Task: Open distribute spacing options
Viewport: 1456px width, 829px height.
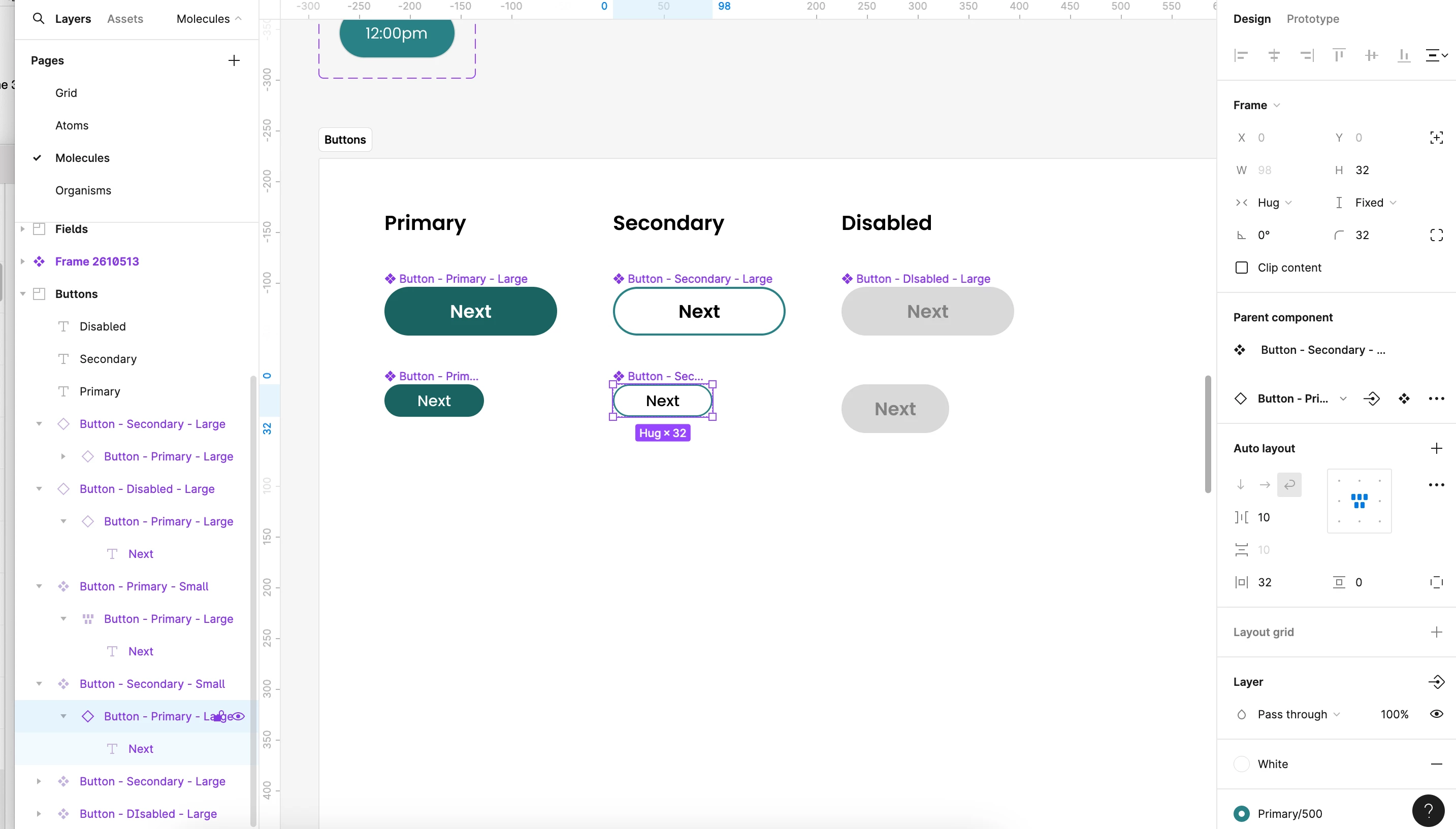Action: click(1437, 55)
